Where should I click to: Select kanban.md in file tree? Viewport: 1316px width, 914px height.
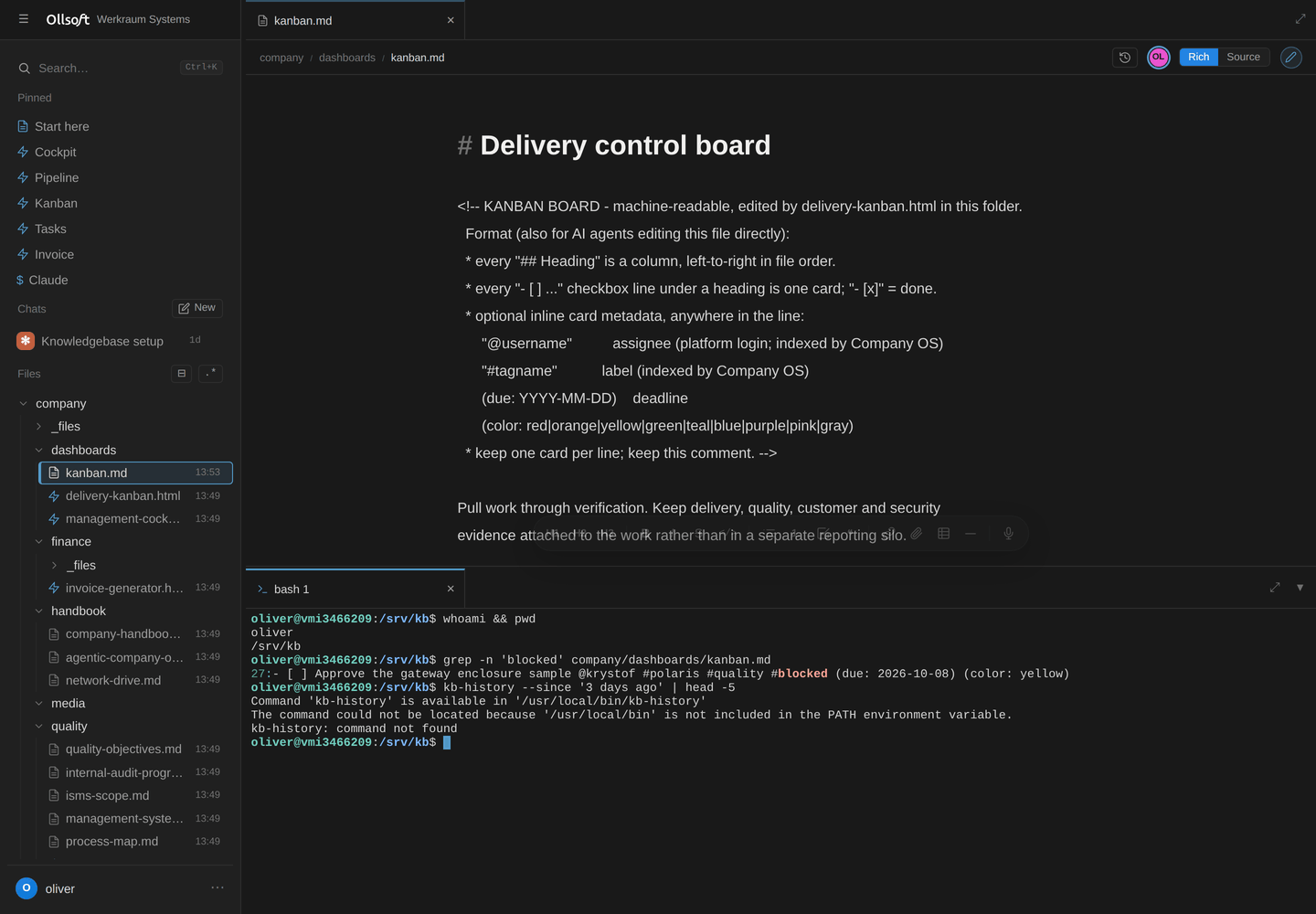click(136, 473)
